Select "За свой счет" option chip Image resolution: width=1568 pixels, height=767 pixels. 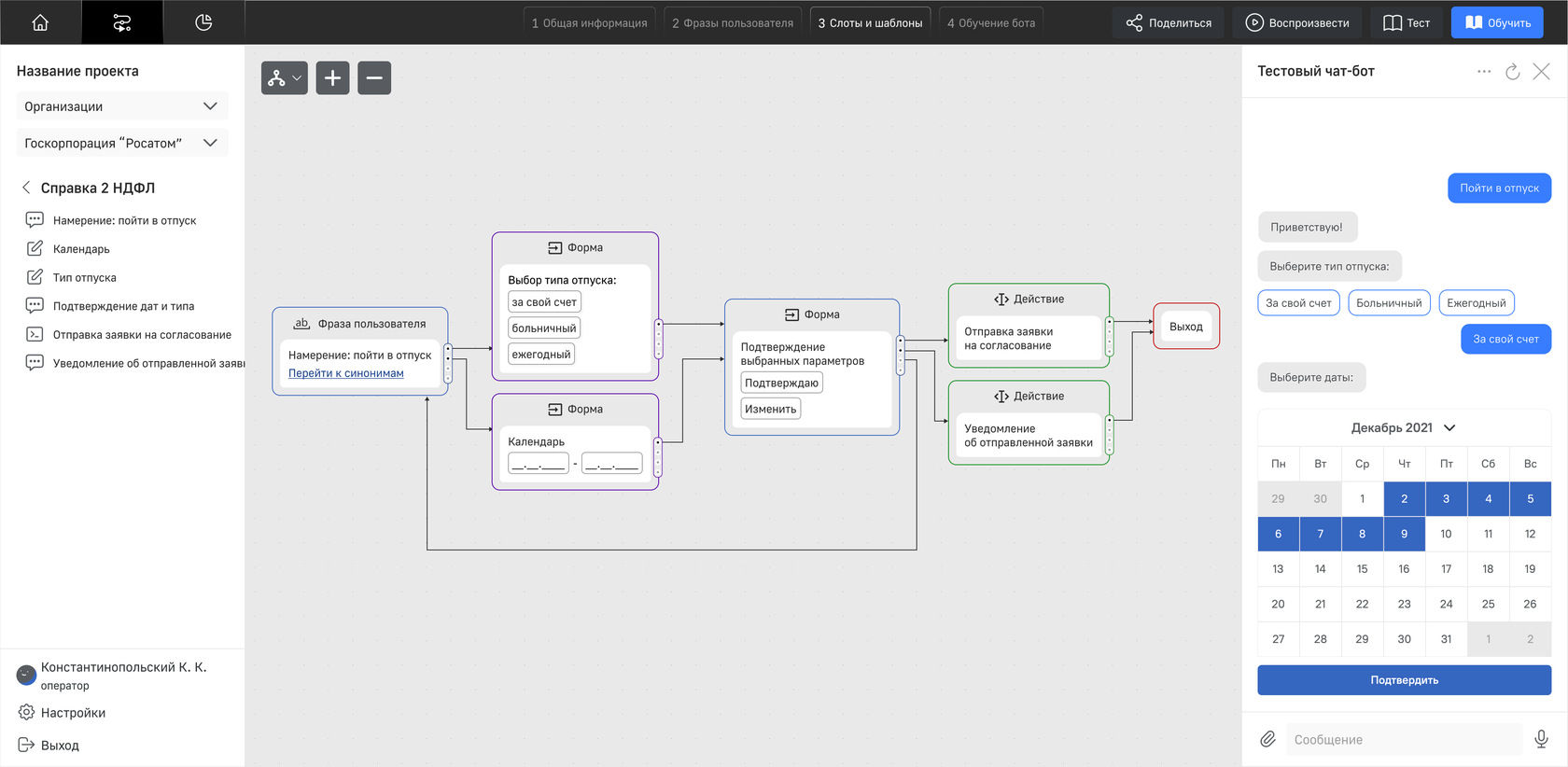coord(1298,303)
